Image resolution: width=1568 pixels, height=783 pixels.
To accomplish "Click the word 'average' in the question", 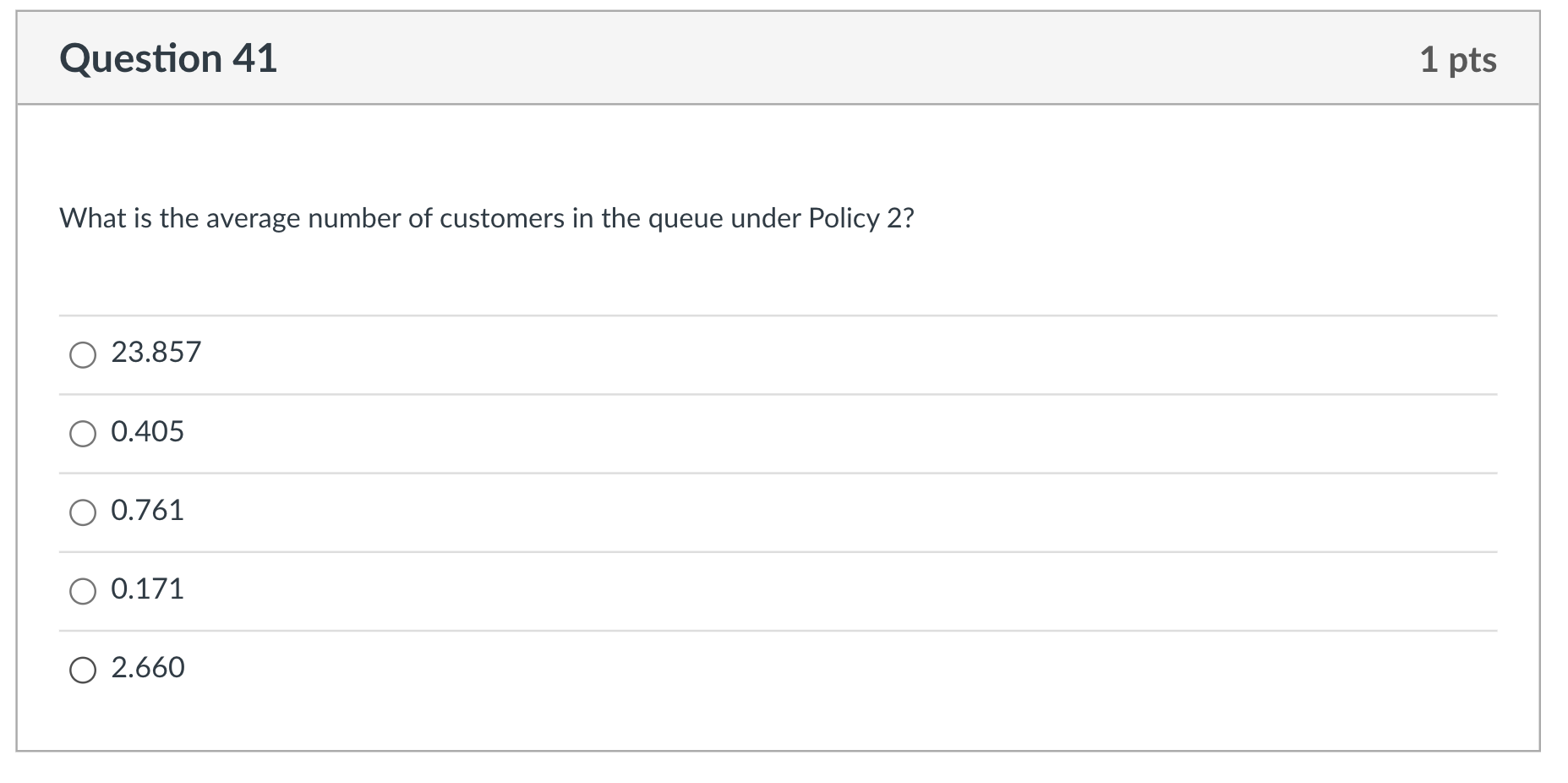I will coord(253,218).
